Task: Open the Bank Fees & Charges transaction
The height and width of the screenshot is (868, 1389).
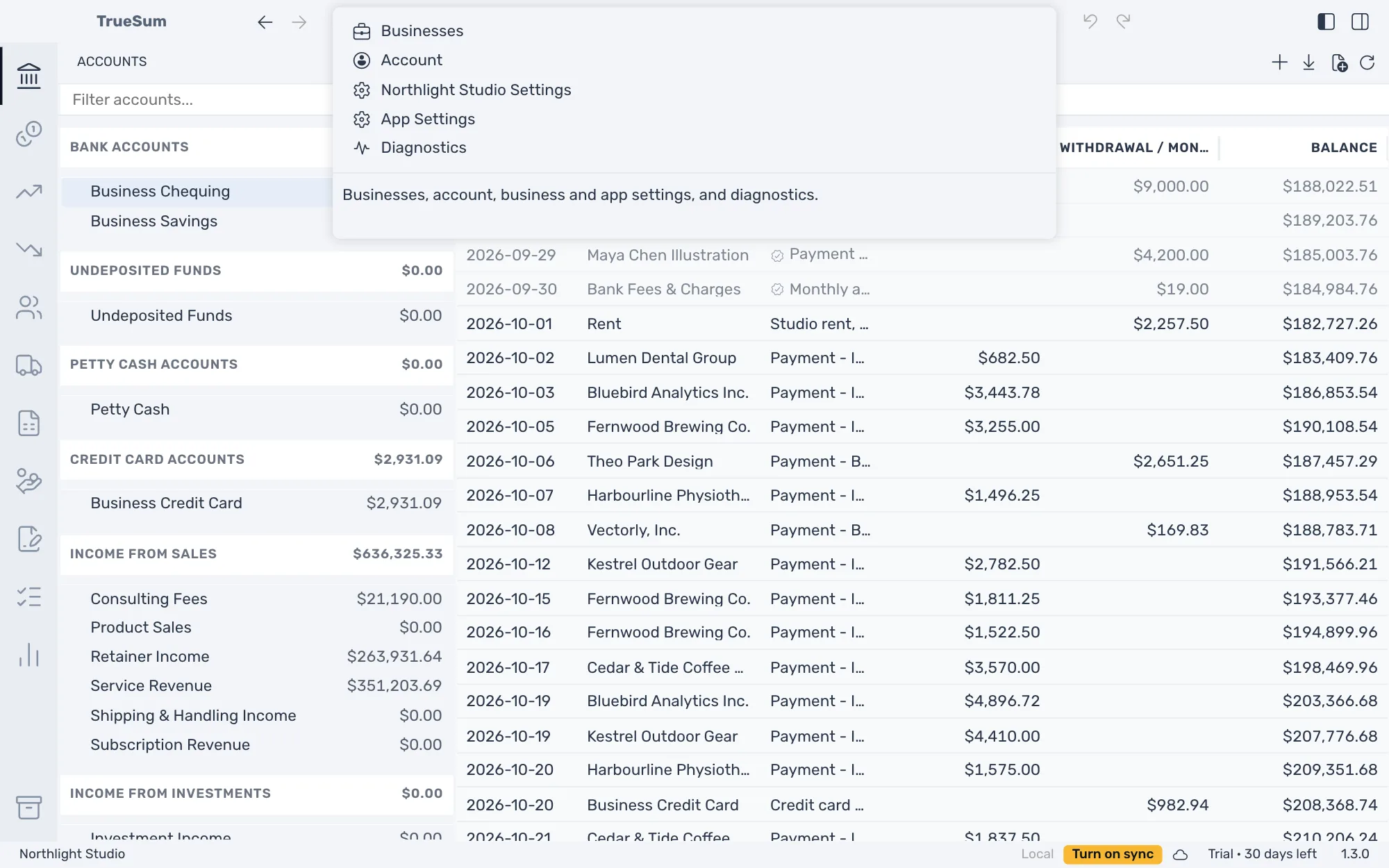Action: pos(922,289)
